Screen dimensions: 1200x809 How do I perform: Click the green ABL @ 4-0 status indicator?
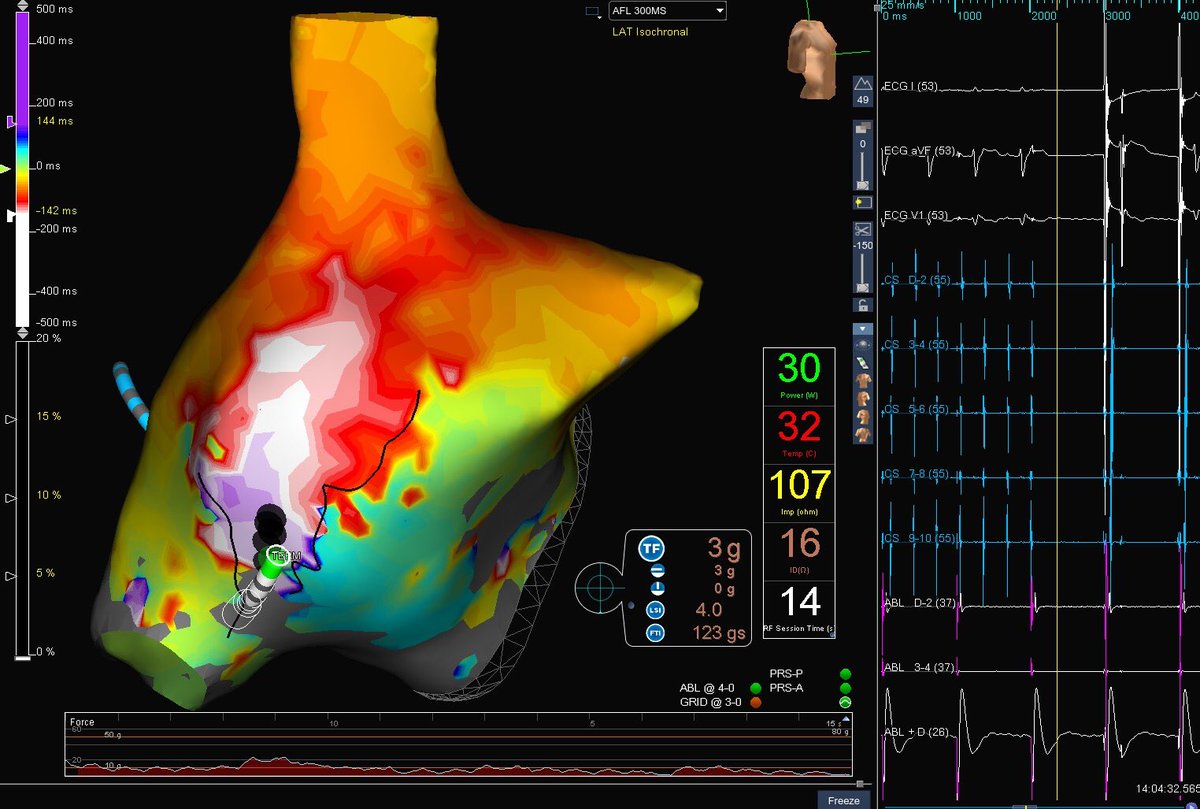coord(755,689)
